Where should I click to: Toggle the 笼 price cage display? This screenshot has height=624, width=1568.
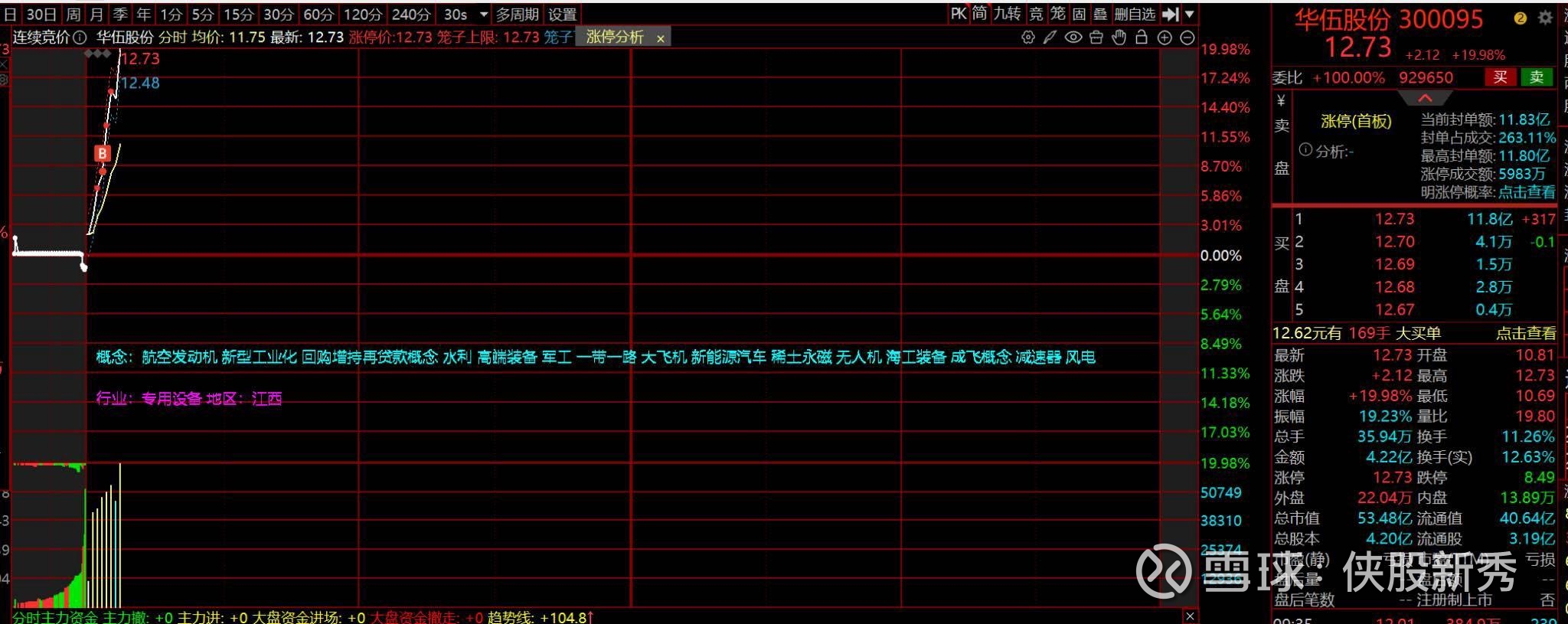click(1057, 14)
